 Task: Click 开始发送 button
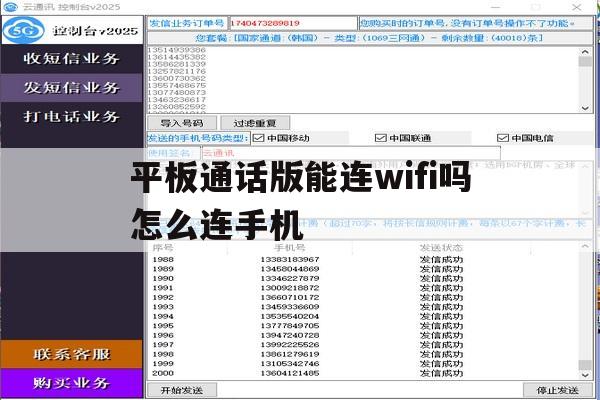pos(182,390)
